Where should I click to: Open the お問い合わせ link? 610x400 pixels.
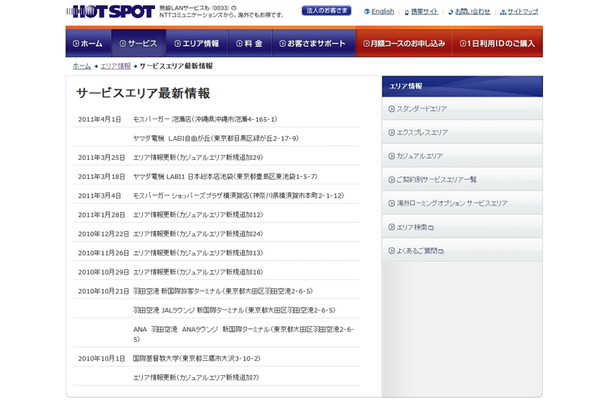(473, 12)
